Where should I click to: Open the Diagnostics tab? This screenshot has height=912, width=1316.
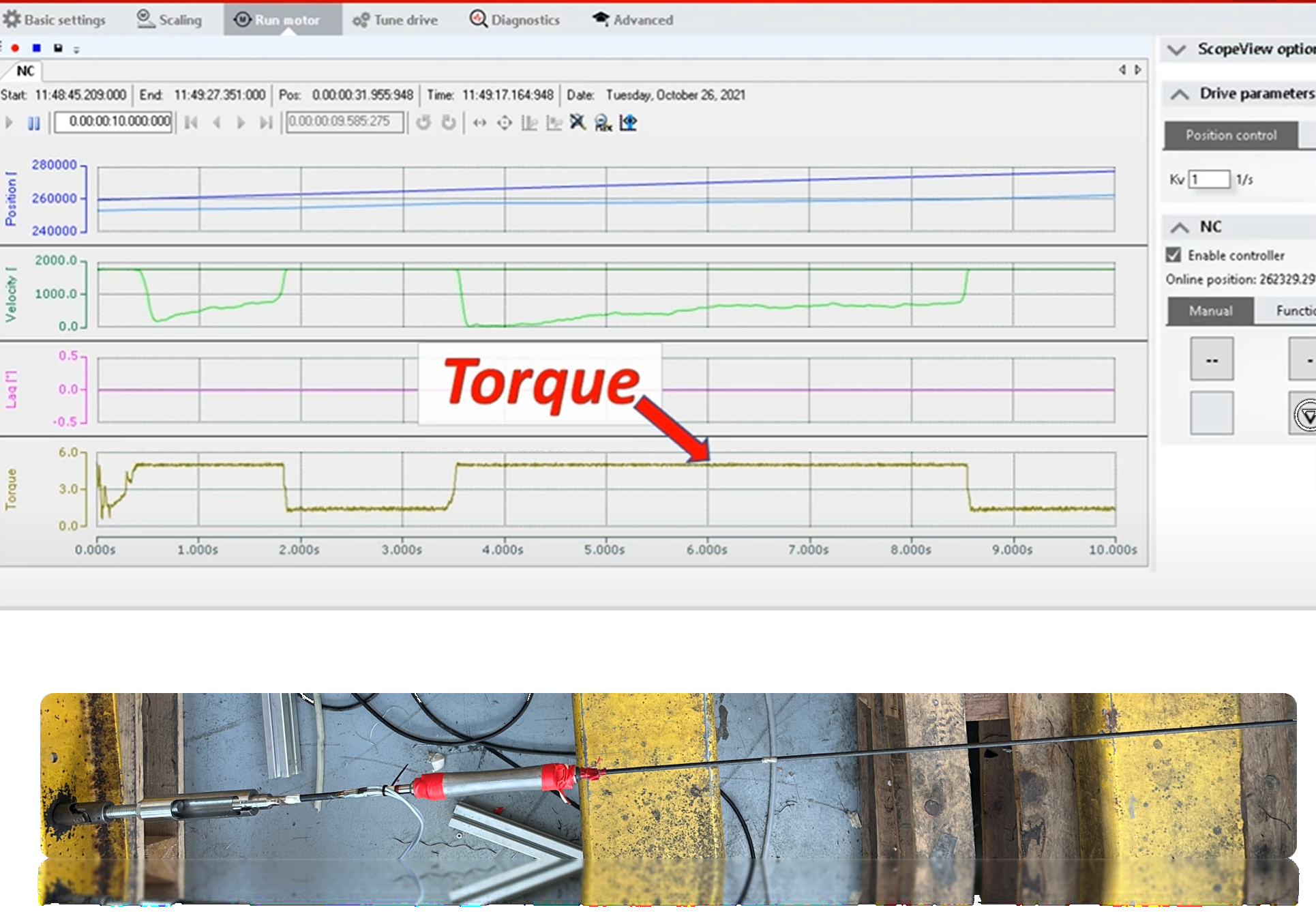(515, 20)
